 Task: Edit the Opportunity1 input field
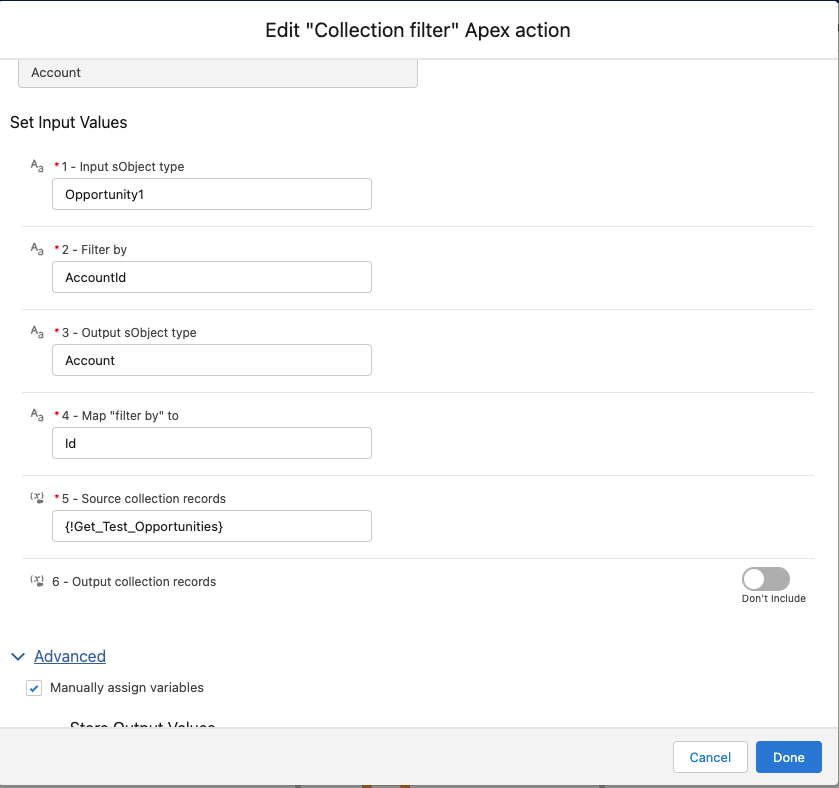click(x=211, y=194)
